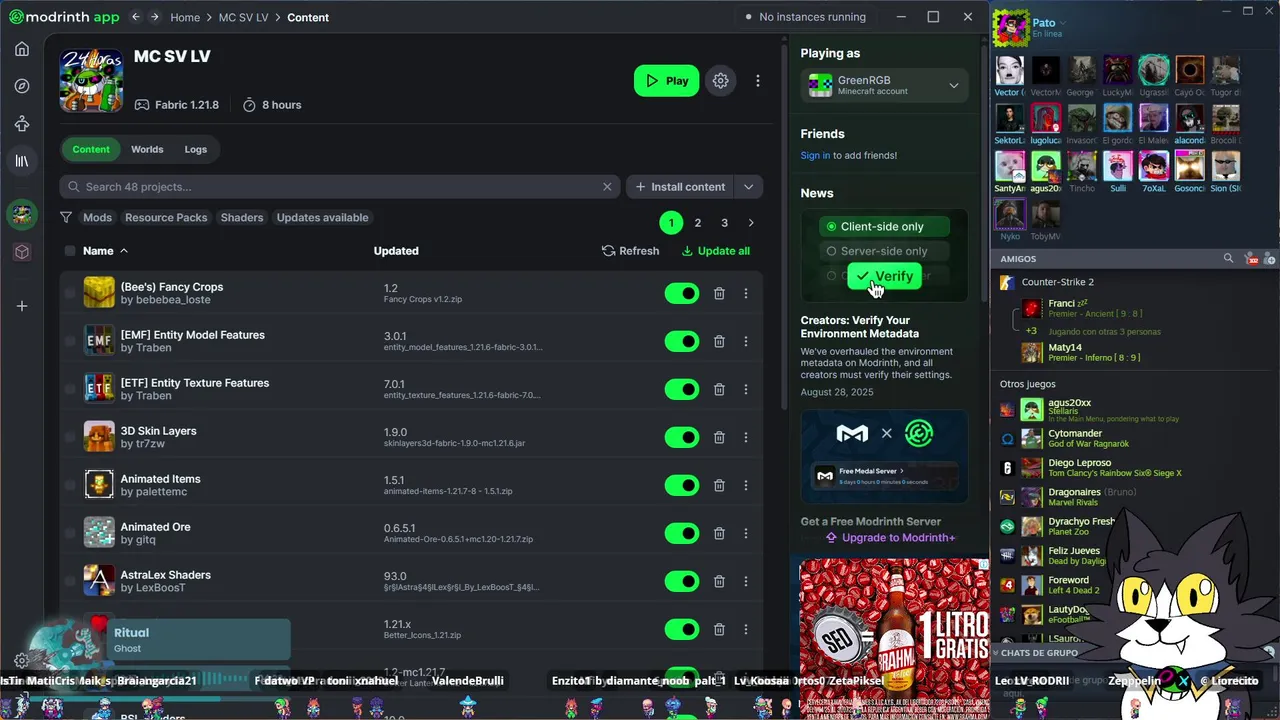Open the cube instance icon in sidebar
This screenshot has width=1280, height=720.
point(22,252)
